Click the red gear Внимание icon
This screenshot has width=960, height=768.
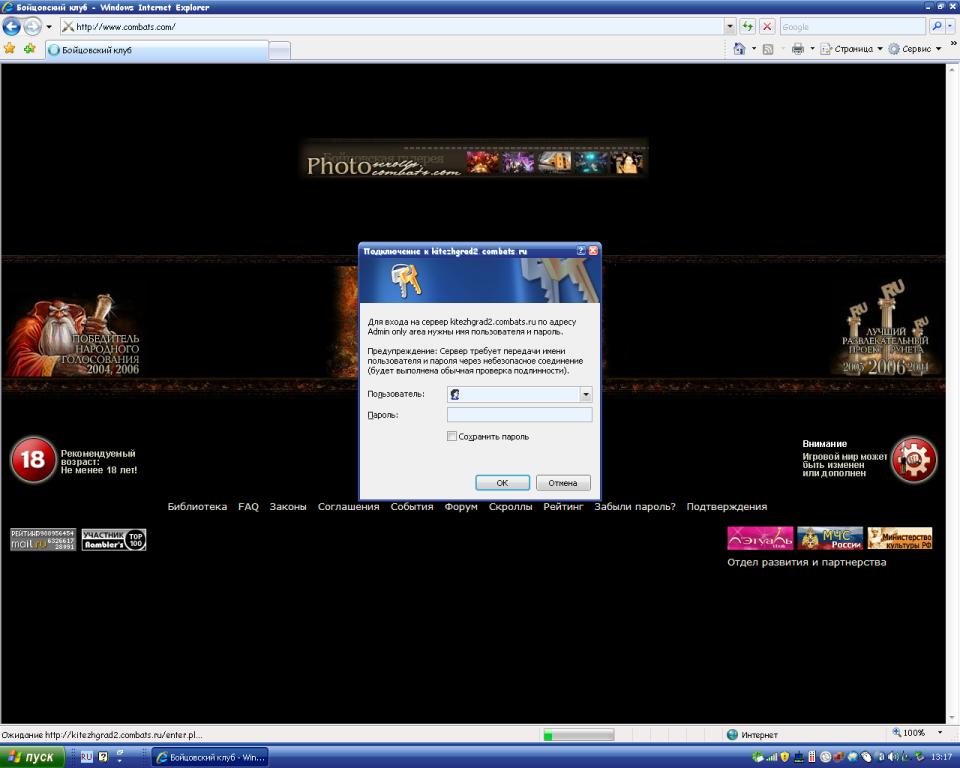point(913,459)
